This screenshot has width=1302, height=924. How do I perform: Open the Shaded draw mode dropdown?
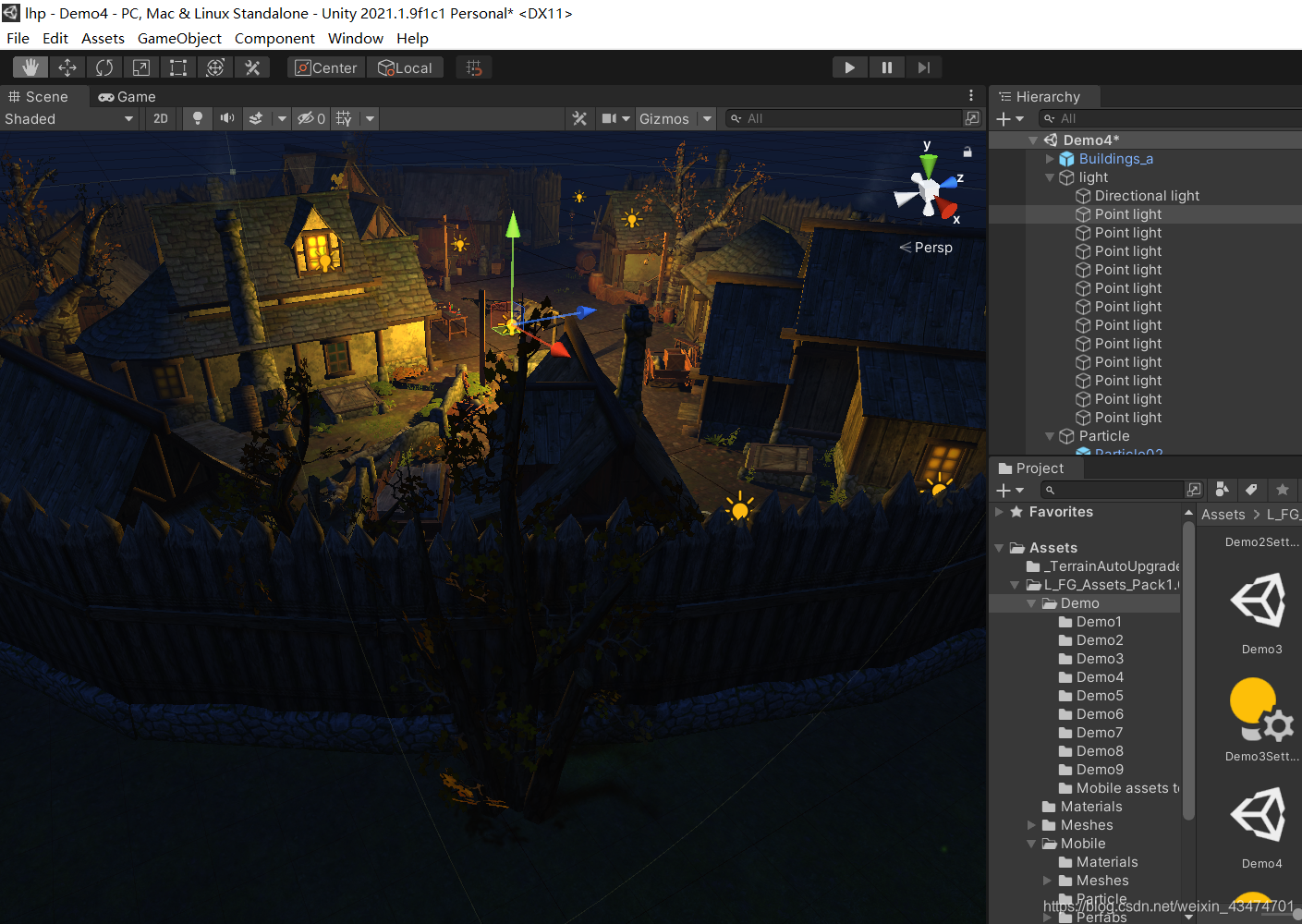coord(69,118)
